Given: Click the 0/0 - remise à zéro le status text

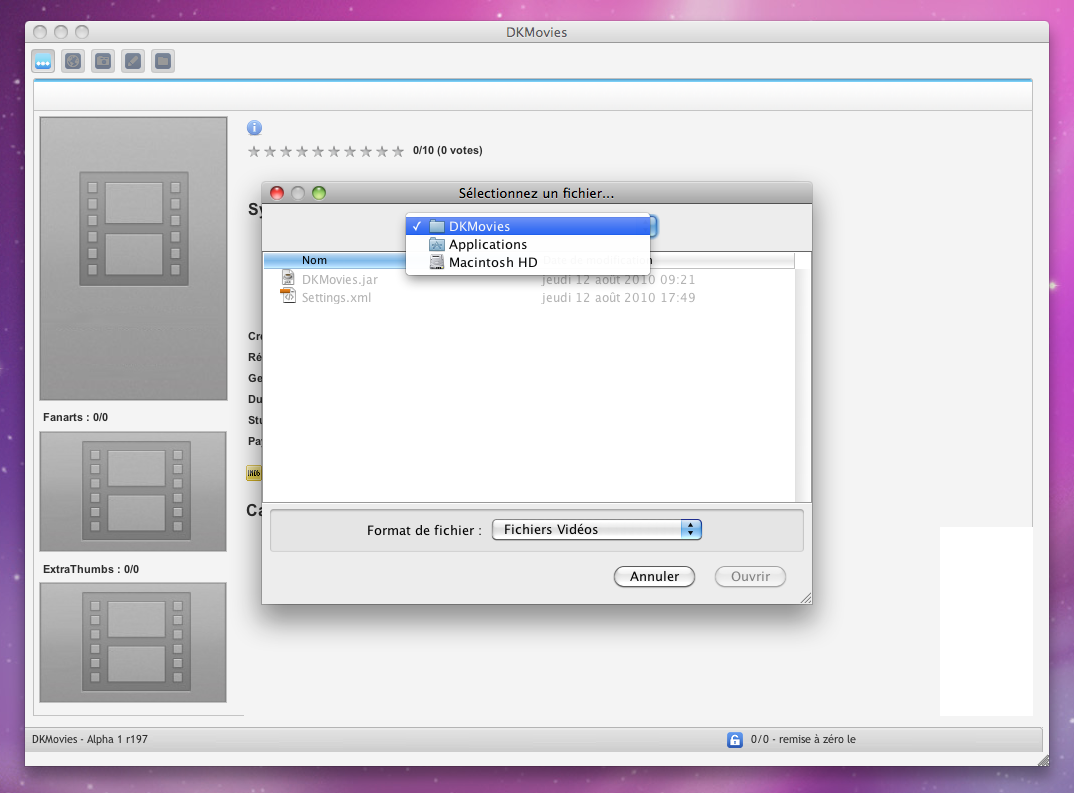Looking at the screenshot, I should pyautogui.click(x=803, y=740).
